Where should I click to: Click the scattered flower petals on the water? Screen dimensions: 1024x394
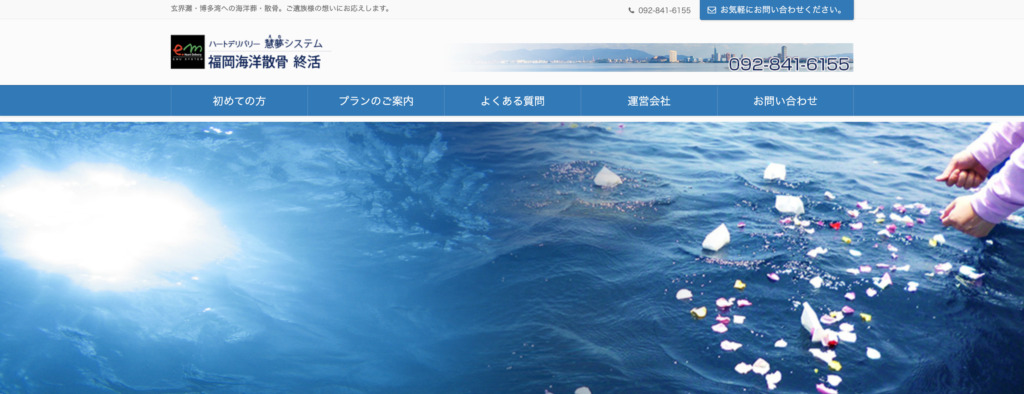pos(849,274)
